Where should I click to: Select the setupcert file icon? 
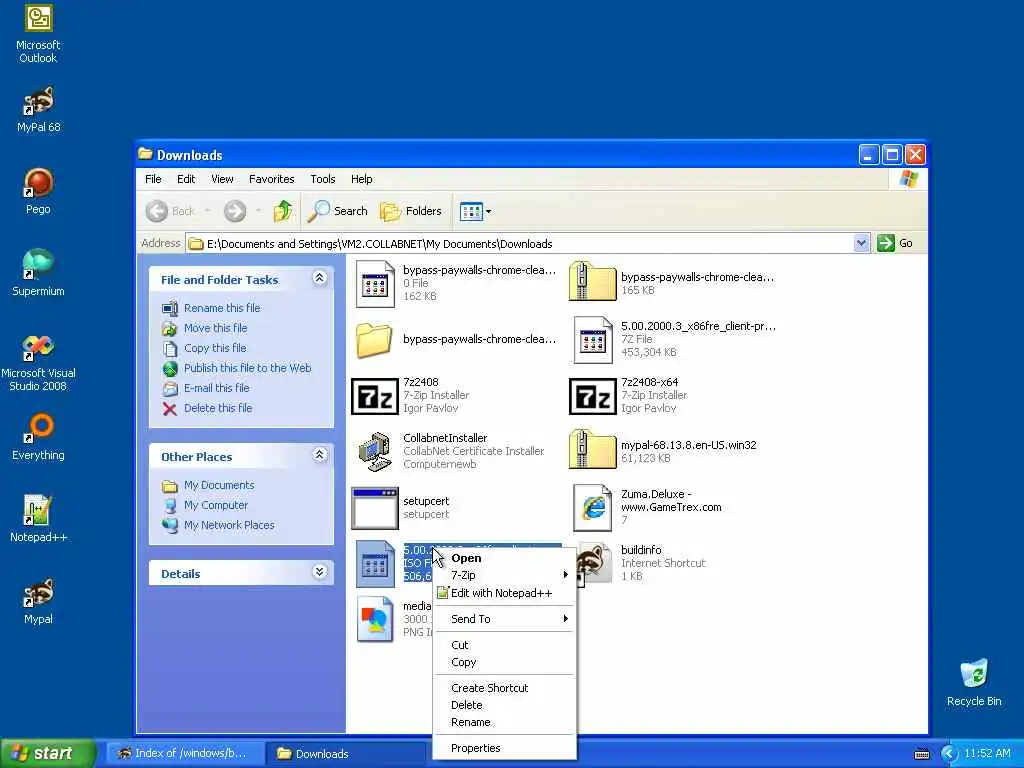pos(374,507)
